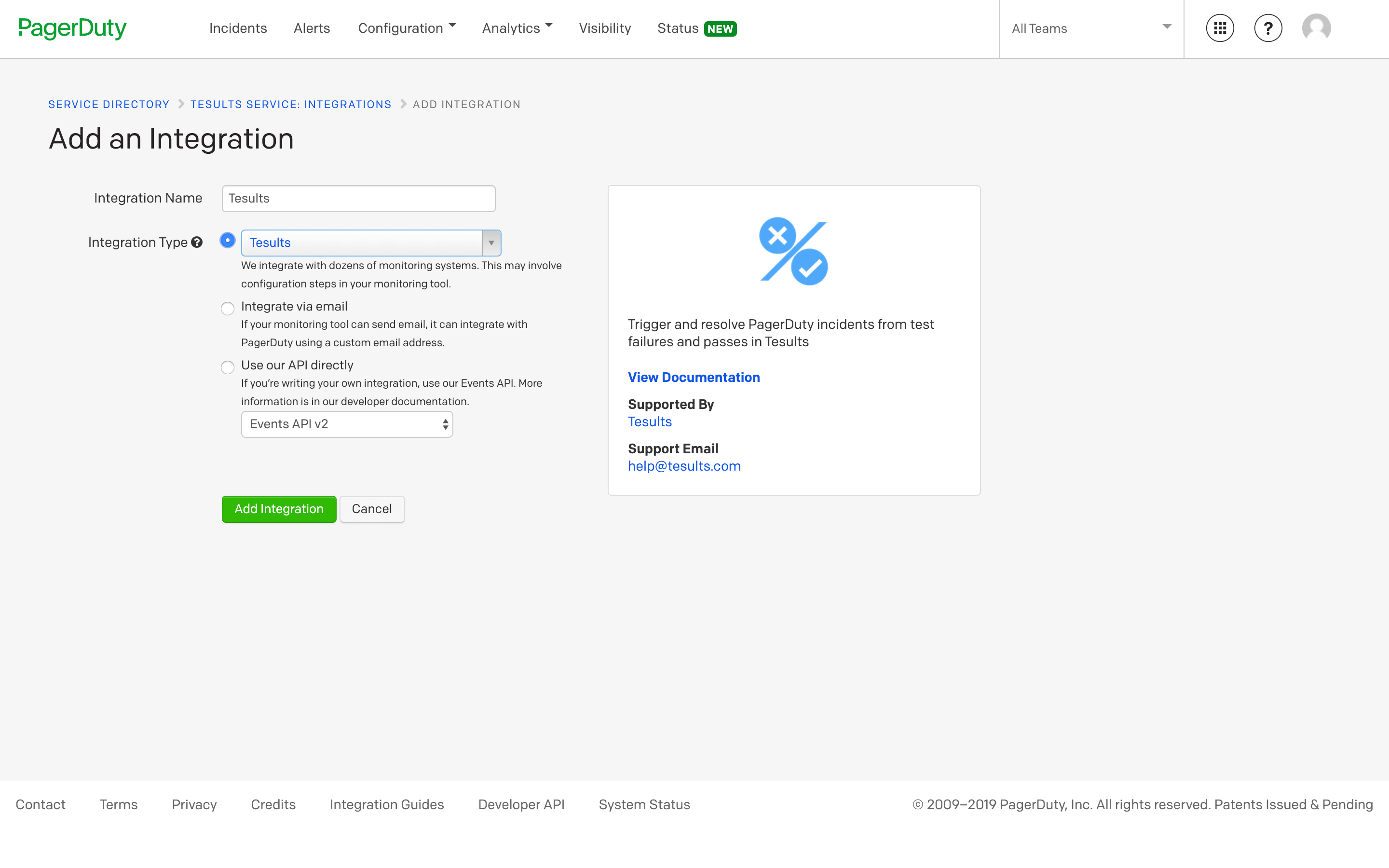Open the Incidents menu item
1389x868 pixels.
click(238, 28)
